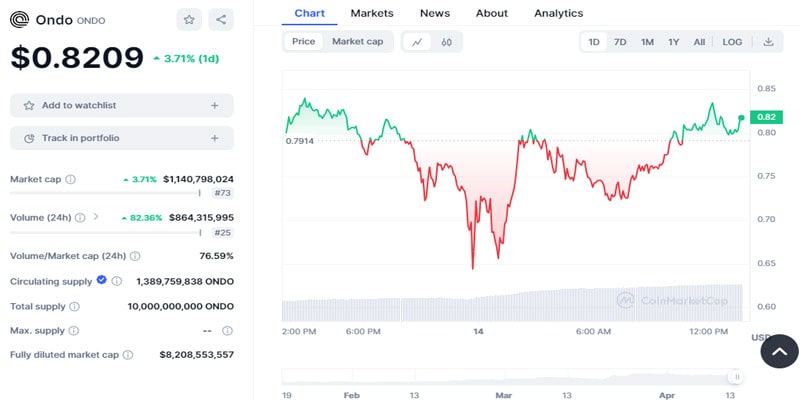Open Volume (24h) info tooltip
800x400 pixels.
coord(80,217)
